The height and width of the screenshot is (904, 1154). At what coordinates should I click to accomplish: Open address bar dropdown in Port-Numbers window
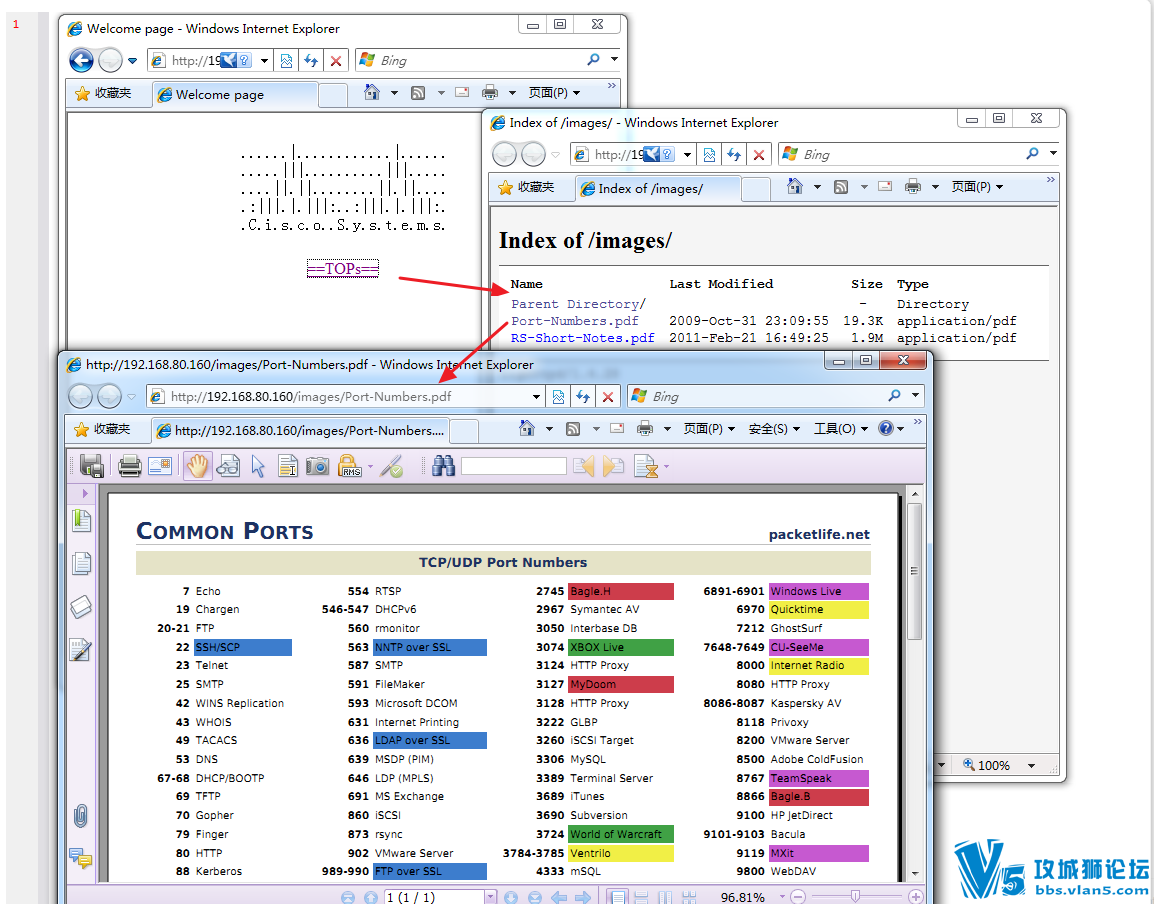click(x=537, y=397)
